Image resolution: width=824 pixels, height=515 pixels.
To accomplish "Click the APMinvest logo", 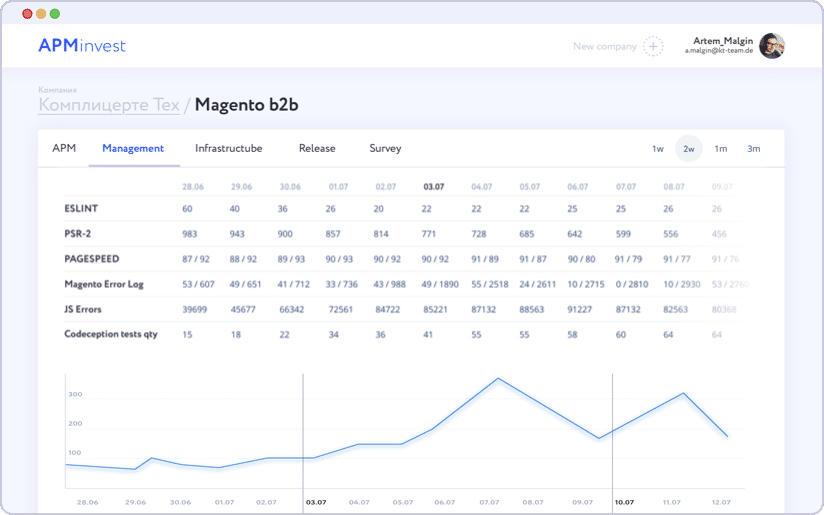I will tap(82, 45).
